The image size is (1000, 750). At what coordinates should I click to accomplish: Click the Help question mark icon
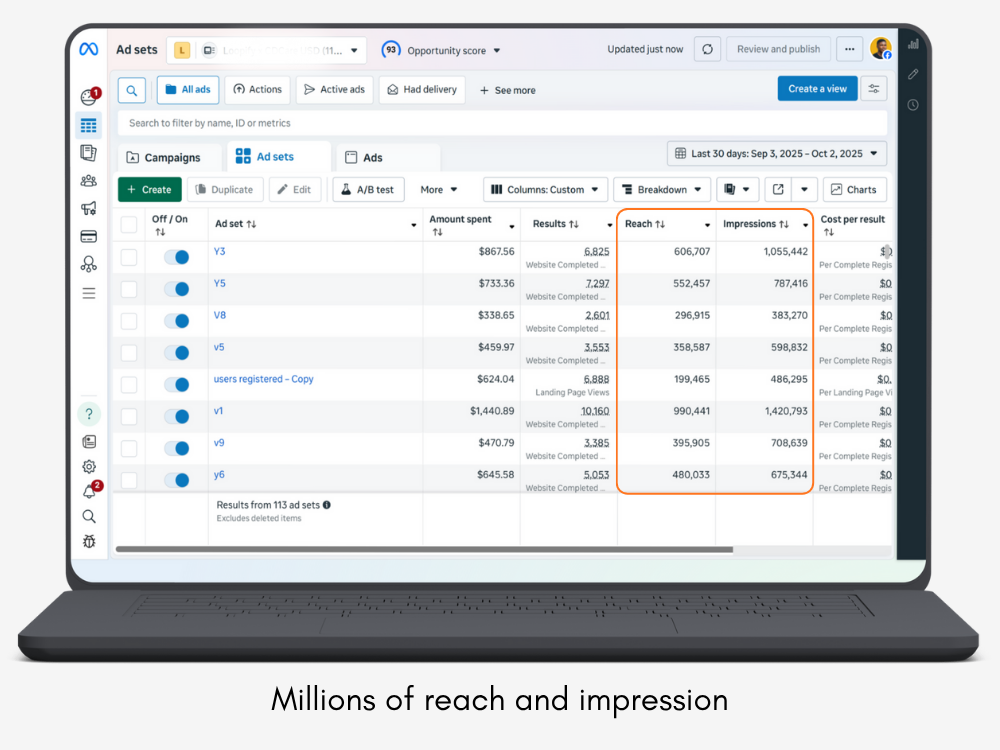[x=89, y=414]
